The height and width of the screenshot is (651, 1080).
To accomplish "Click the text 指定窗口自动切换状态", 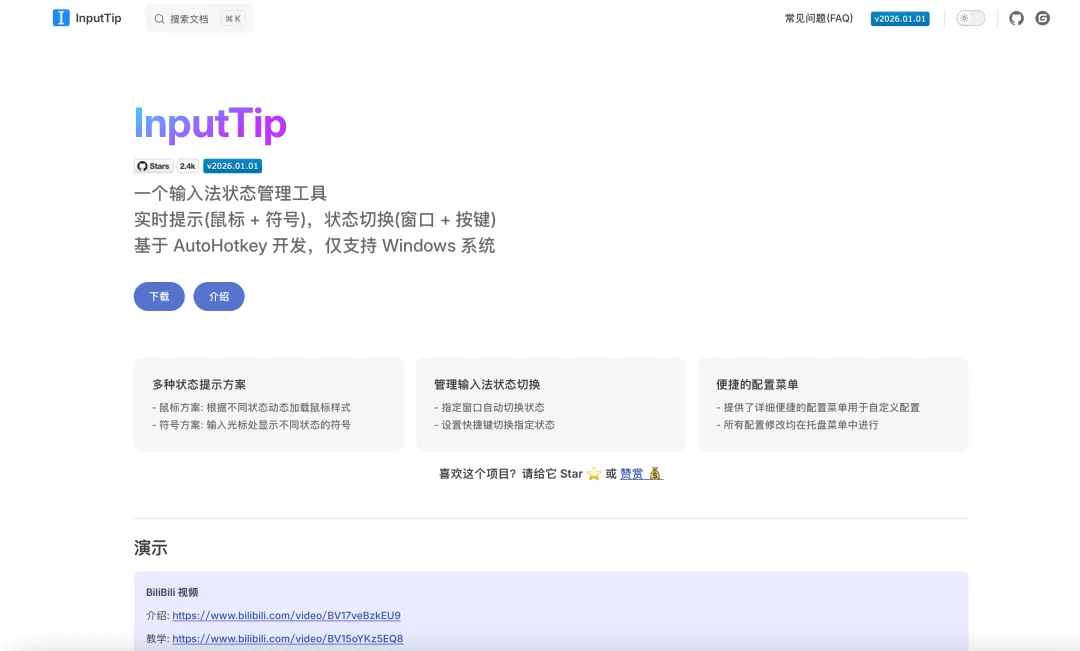I will tap(492, 407).
